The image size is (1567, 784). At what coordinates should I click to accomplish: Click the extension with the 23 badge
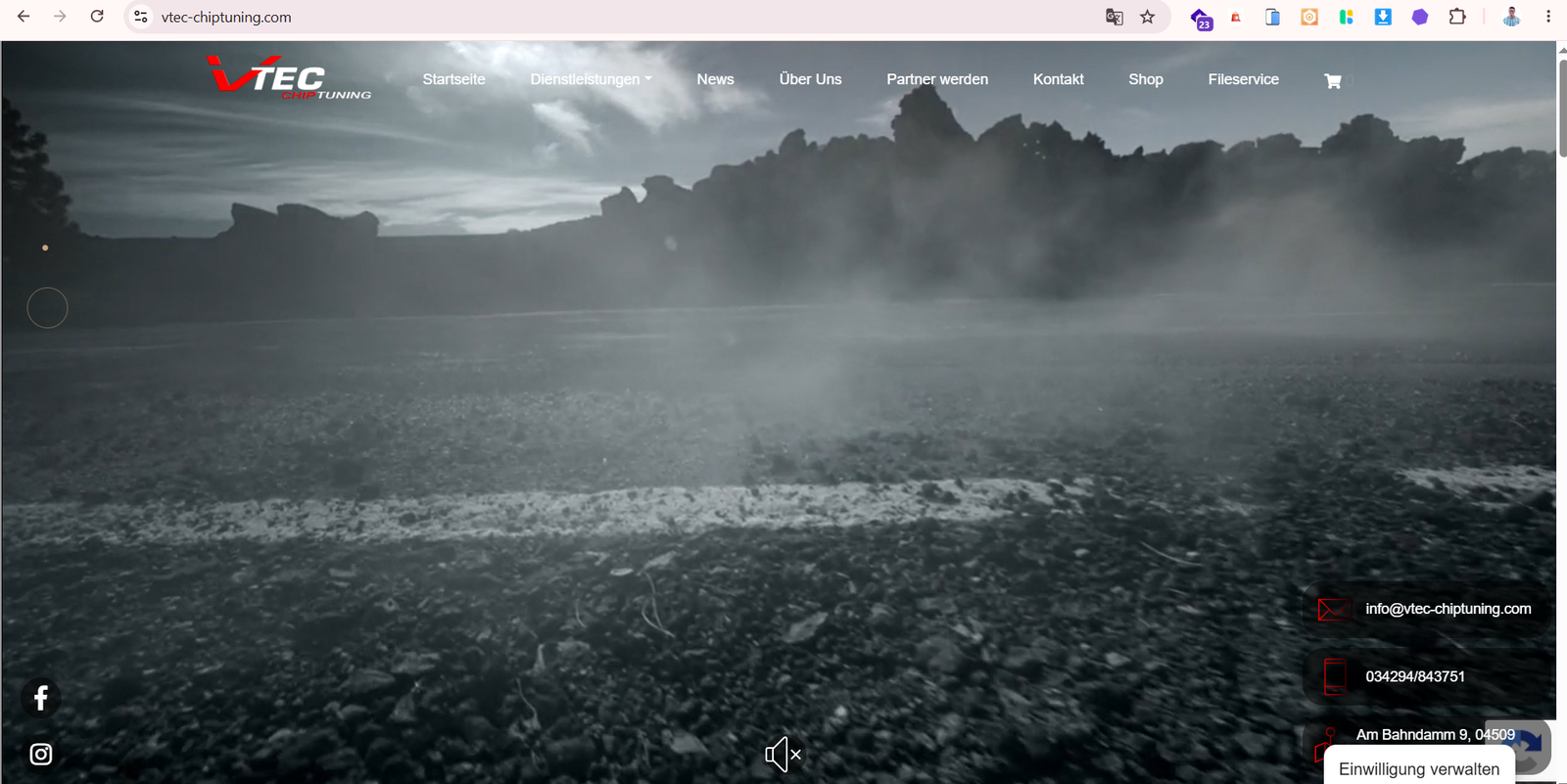coord(1201,19)
